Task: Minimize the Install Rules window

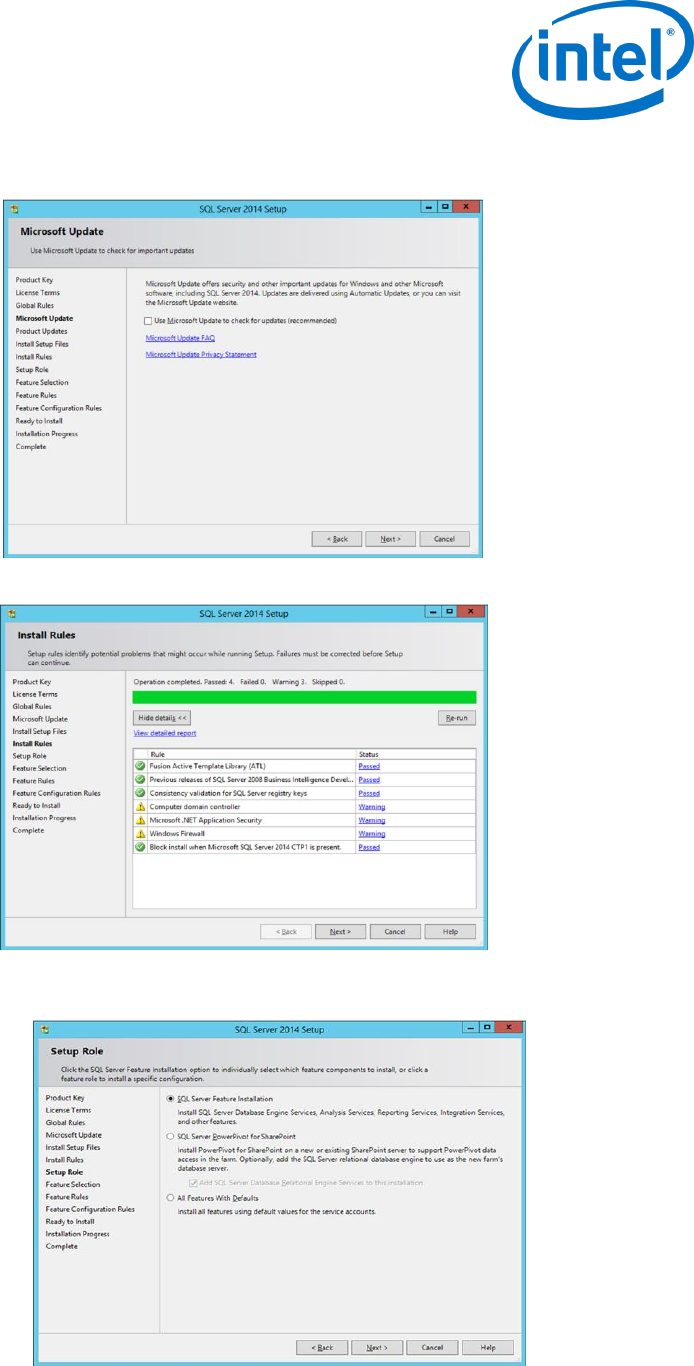Action: tap(435, 611)
